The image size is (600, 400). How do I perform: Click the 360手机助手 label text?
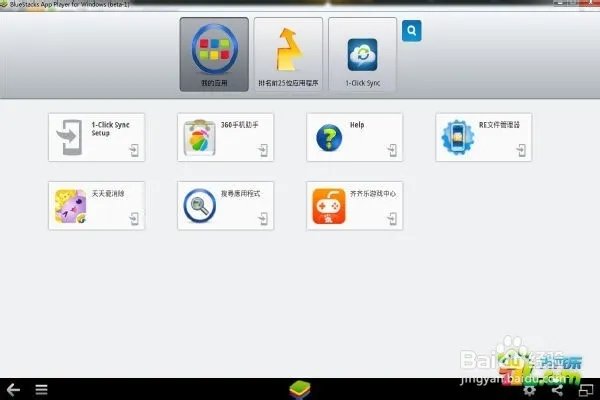coord(240,125)
